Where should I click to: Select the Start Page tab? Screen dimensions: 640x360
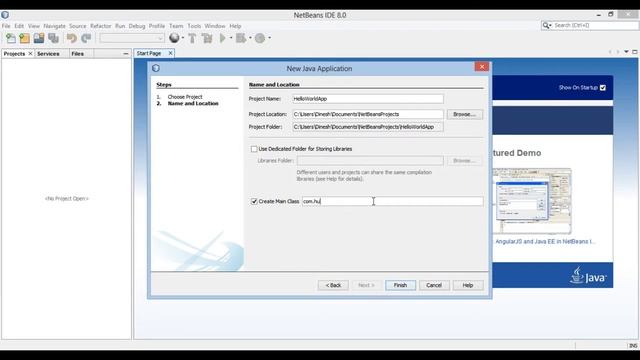pos(149,53)
